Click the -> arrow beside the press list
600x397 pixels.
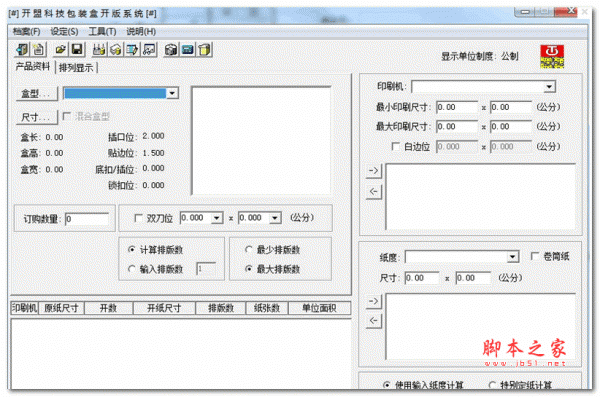(373, 170)
